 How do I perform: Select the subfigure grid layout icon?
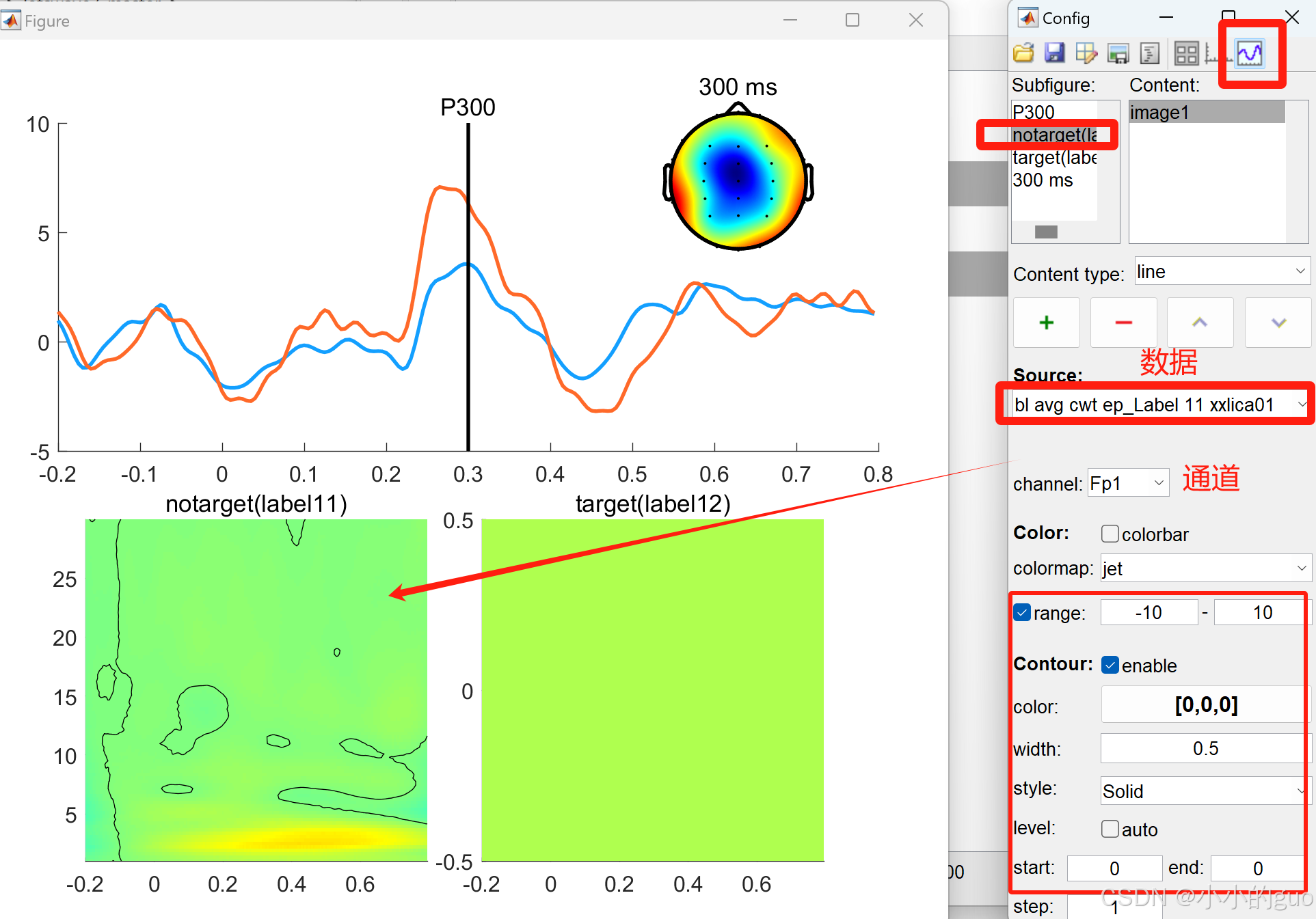point(1186,53)
